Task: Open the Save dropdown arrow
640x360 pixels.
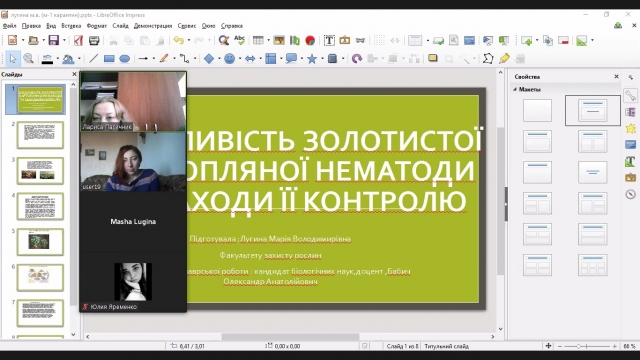Action: tap(64, 40)
